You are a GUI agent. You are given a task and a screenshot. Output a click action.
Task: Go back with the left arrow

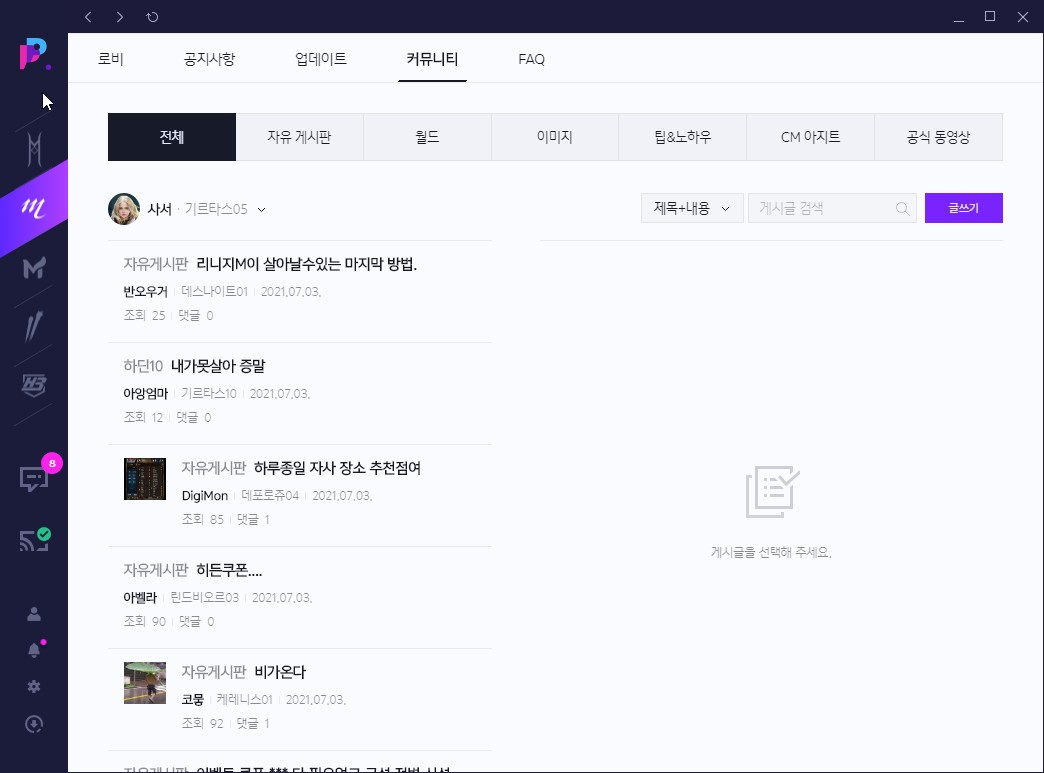88,17
